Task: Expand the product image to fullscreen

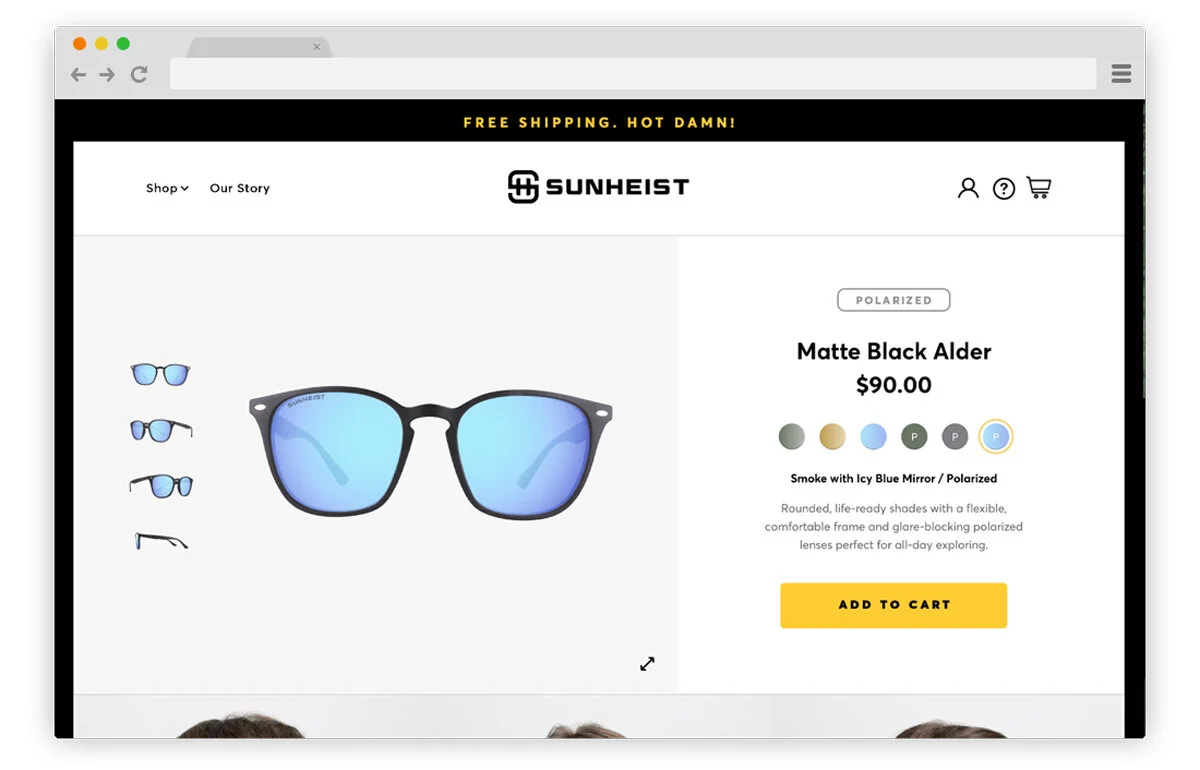Action: [x=647, y=663]
